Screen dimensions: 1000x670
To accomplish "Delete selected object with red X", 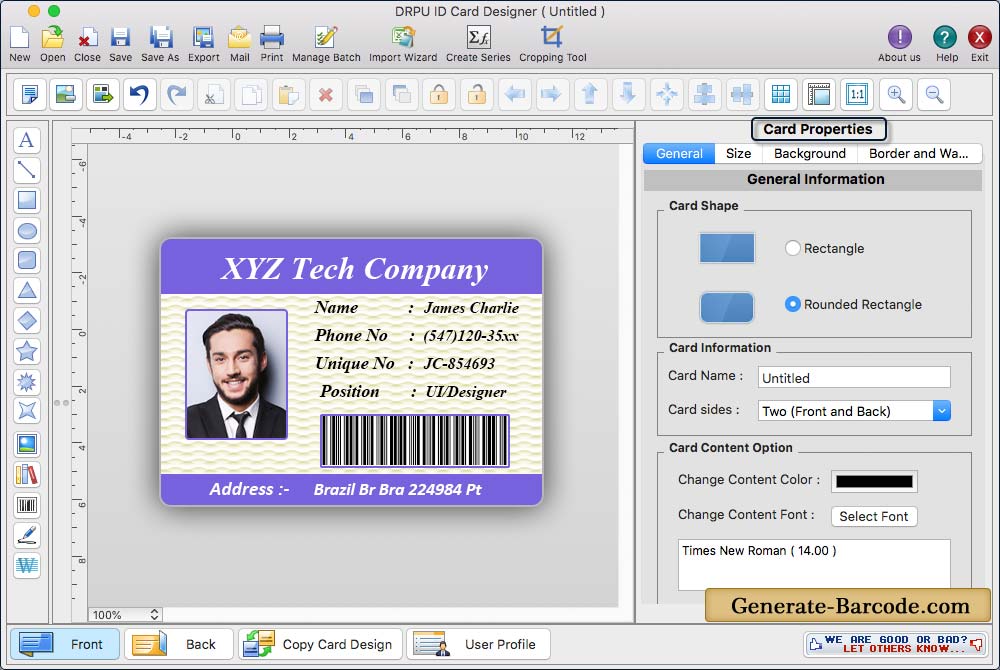I will (326, 94).
